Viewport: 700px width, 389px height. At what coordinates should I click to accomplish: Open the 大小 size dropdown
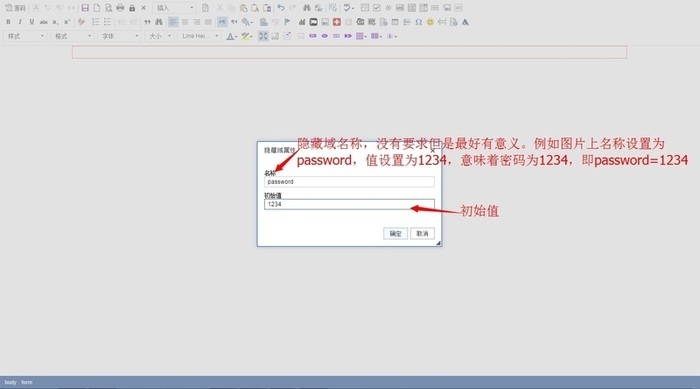159,36
